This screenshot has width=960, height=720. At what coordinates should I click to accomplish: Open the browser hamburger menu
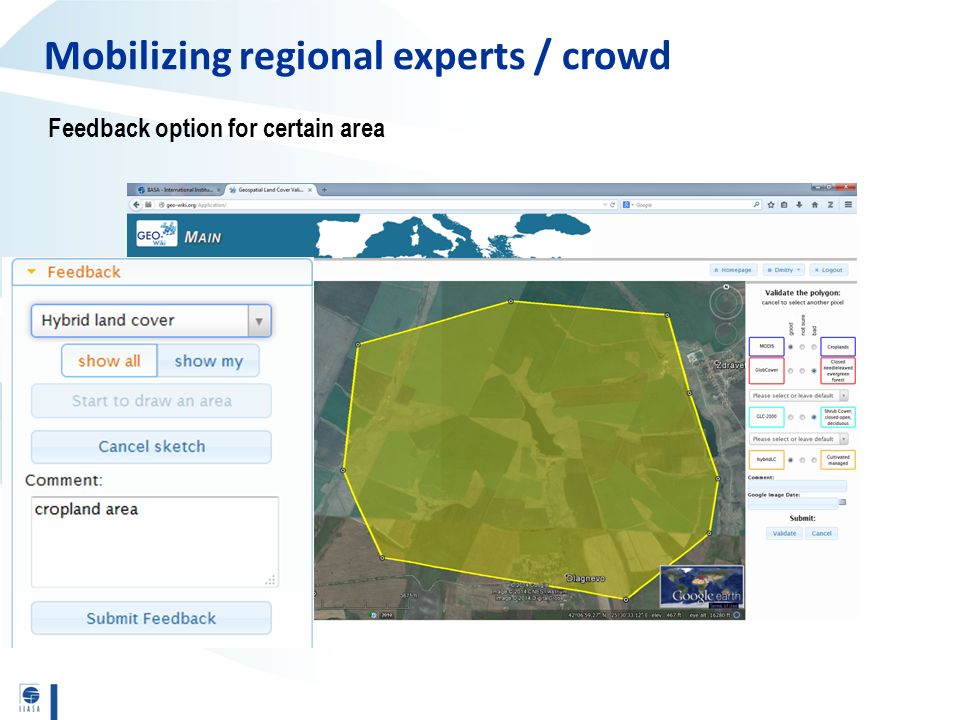(x=848, y=204)
